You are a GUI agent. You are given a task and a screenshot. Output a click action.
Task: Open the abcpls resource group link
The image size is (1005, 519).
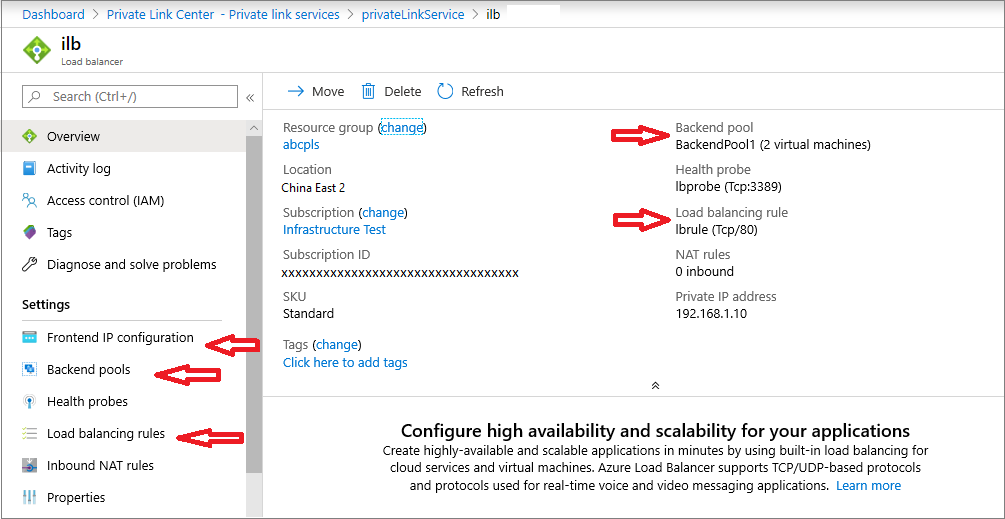(301, 145)
